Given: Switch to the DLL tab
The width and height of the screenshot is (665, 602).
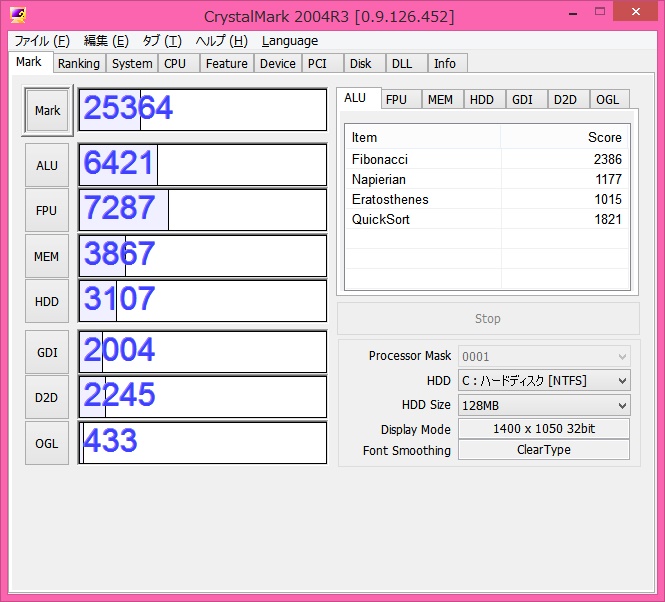Looking at the screenshot, I should point(406,63).
